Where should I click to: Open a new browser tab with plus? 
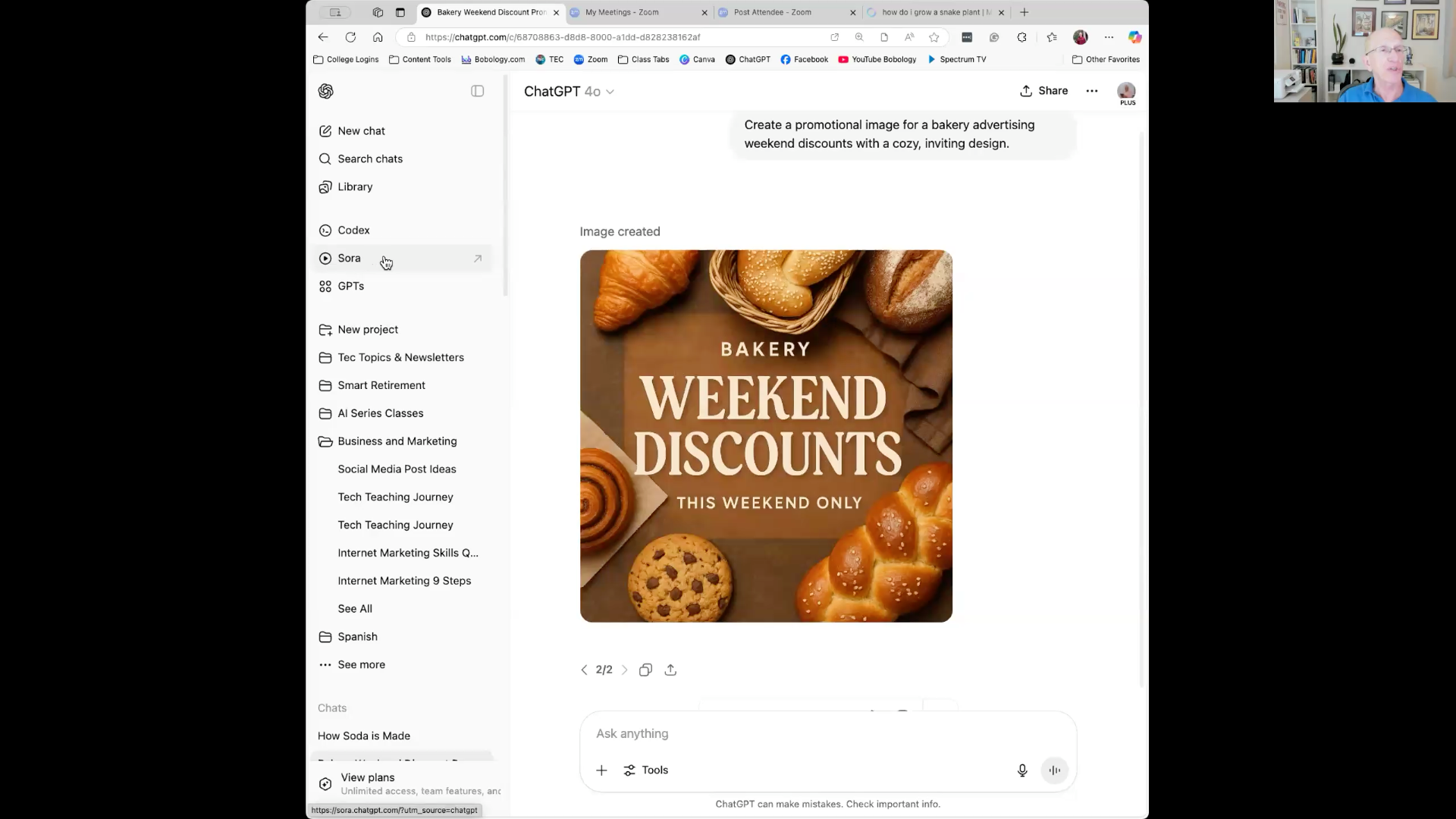point(1025,12)
